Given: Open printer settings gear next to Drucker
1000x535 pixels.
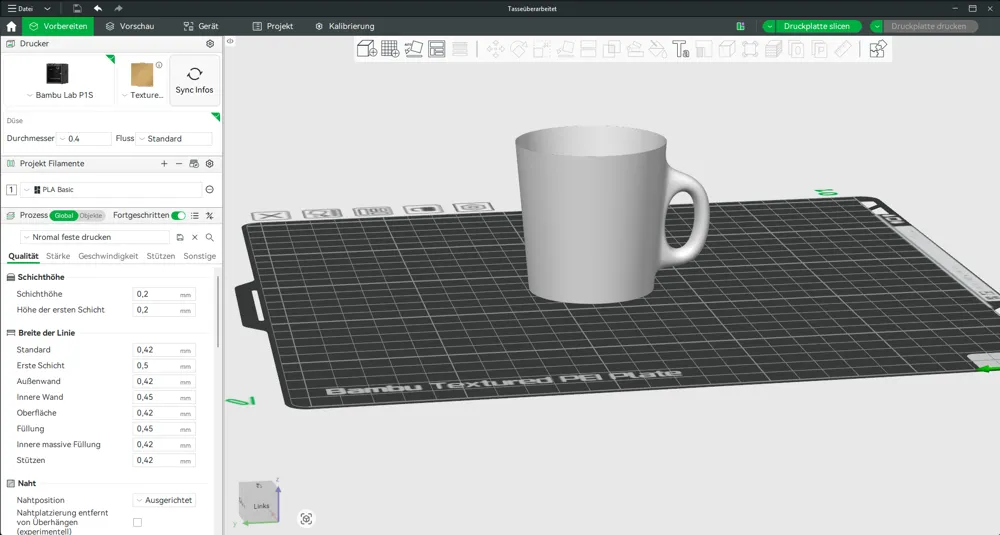Looking at the screenshot, I should (x=210, y=43).
